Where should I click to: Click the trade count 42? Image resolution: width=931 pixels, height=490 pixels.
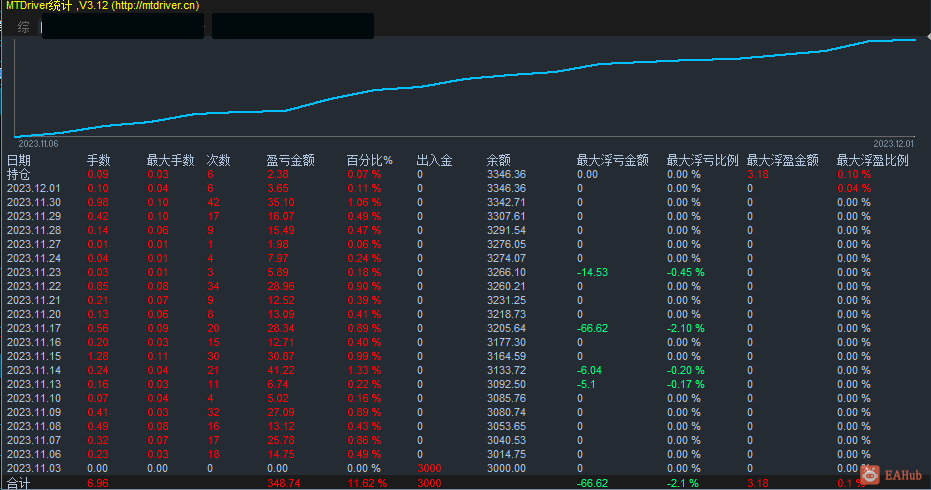214,203
